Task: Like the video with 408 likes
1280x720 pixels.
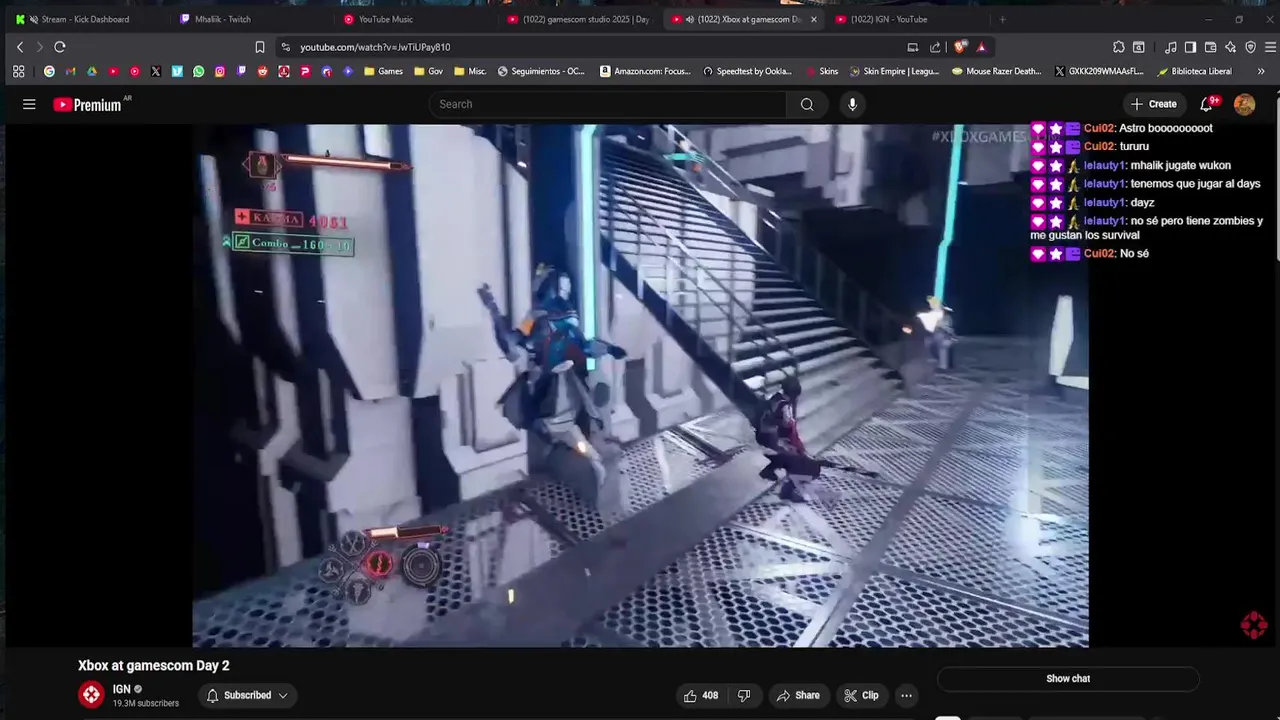Action: pos(701,695)
